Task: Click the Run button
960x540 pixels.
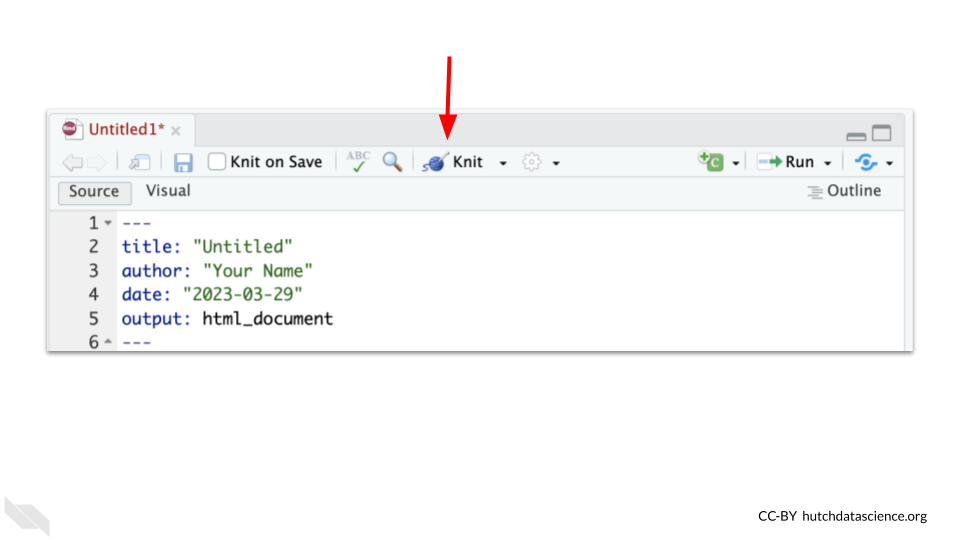Action: 786,162
